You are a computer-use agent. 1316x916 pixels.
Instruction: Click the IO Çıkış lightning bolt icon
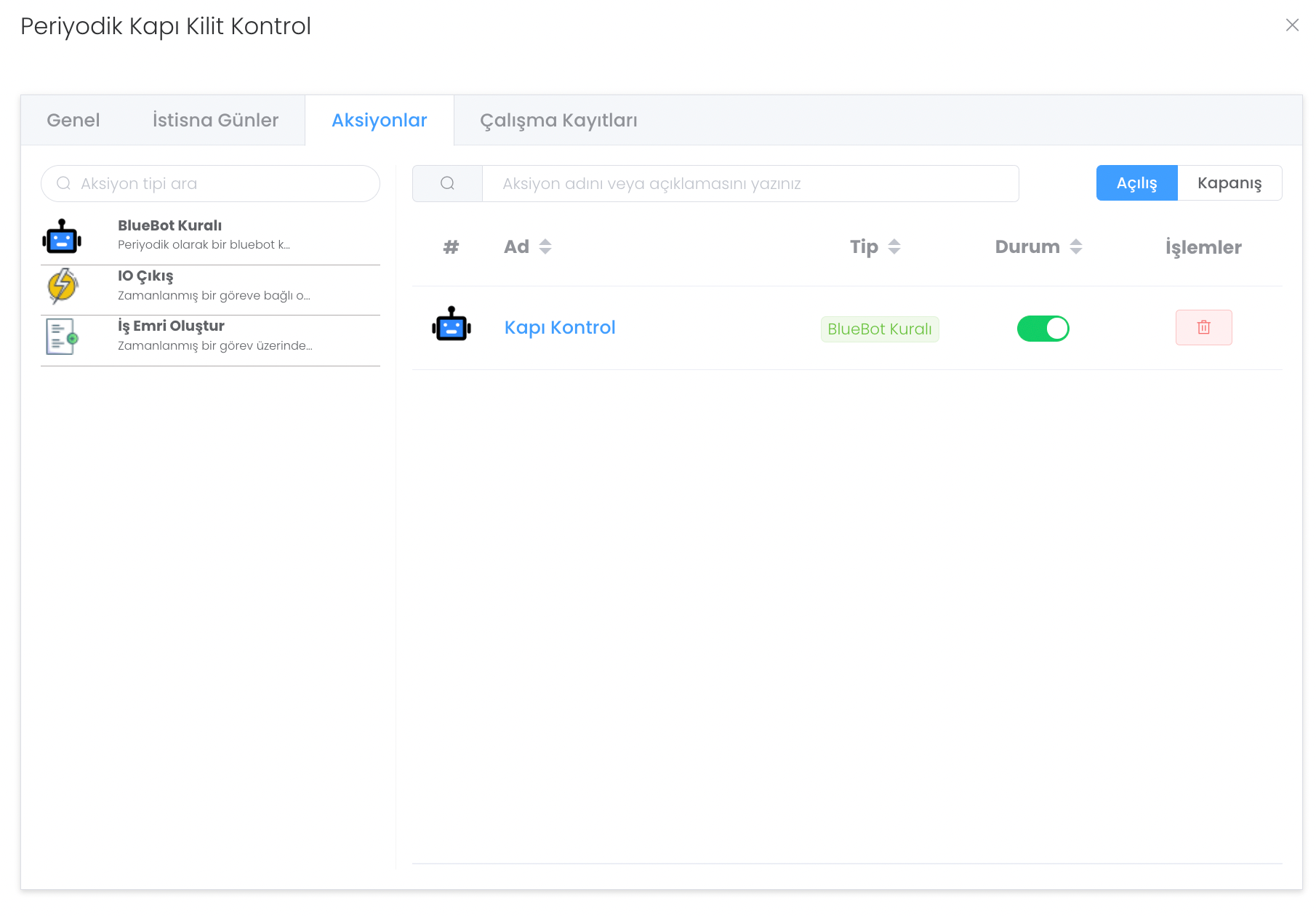(x=62, y=286)
